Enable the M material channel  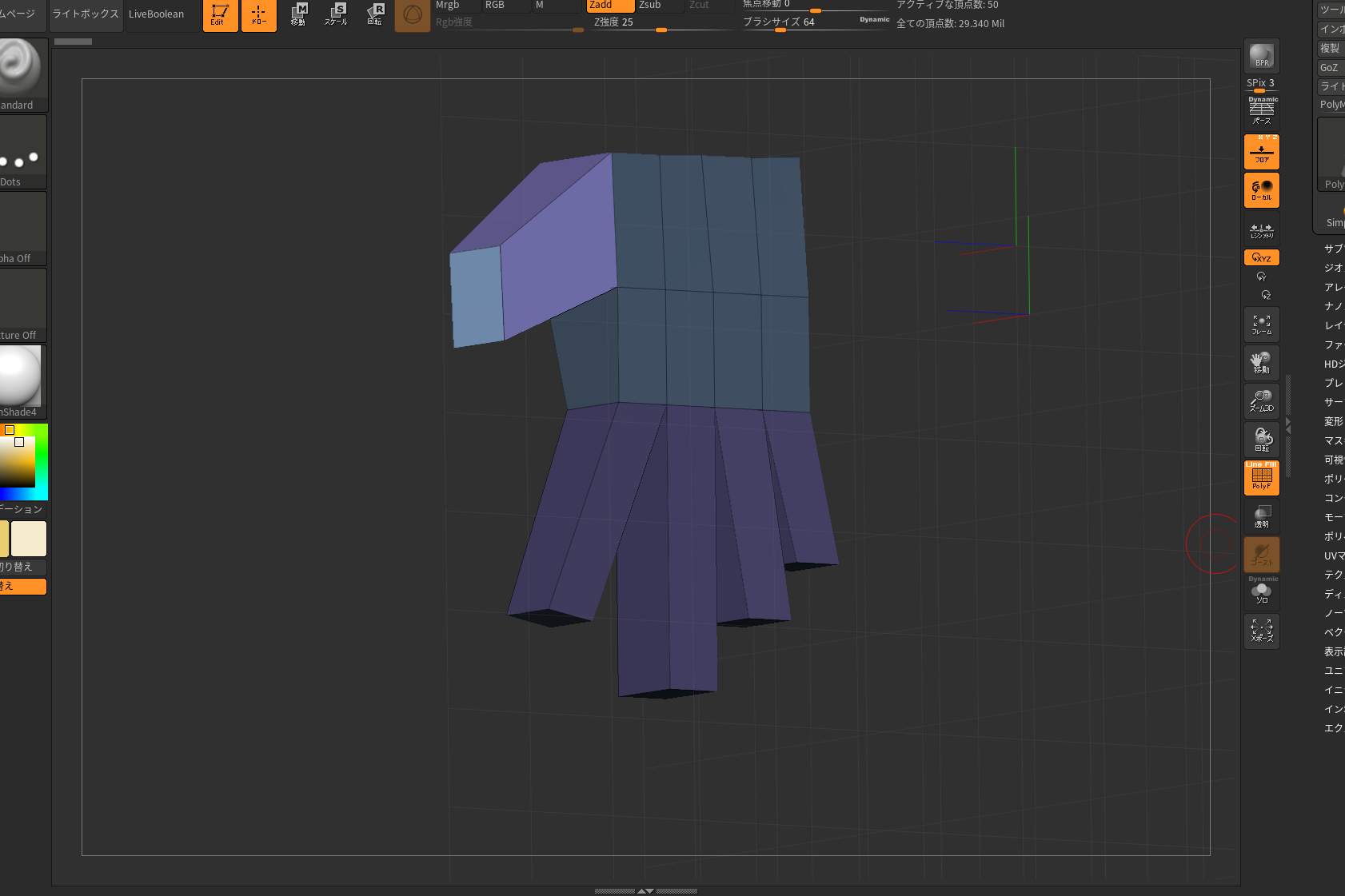pyautogui.click(x=557, y=6)
